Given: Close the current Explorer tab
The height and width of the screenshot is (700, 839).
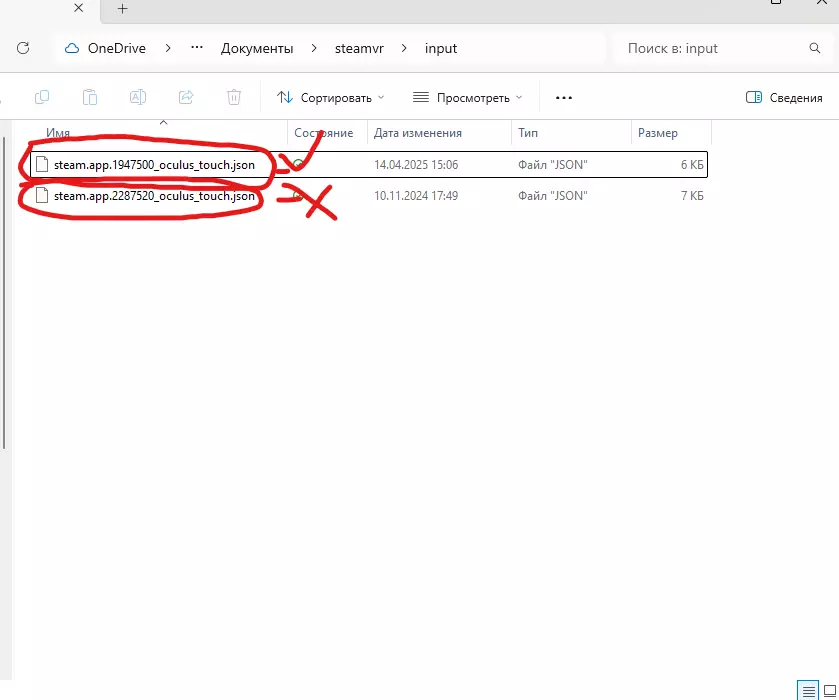Looking at the screenshot, I should tap(79, 8).
